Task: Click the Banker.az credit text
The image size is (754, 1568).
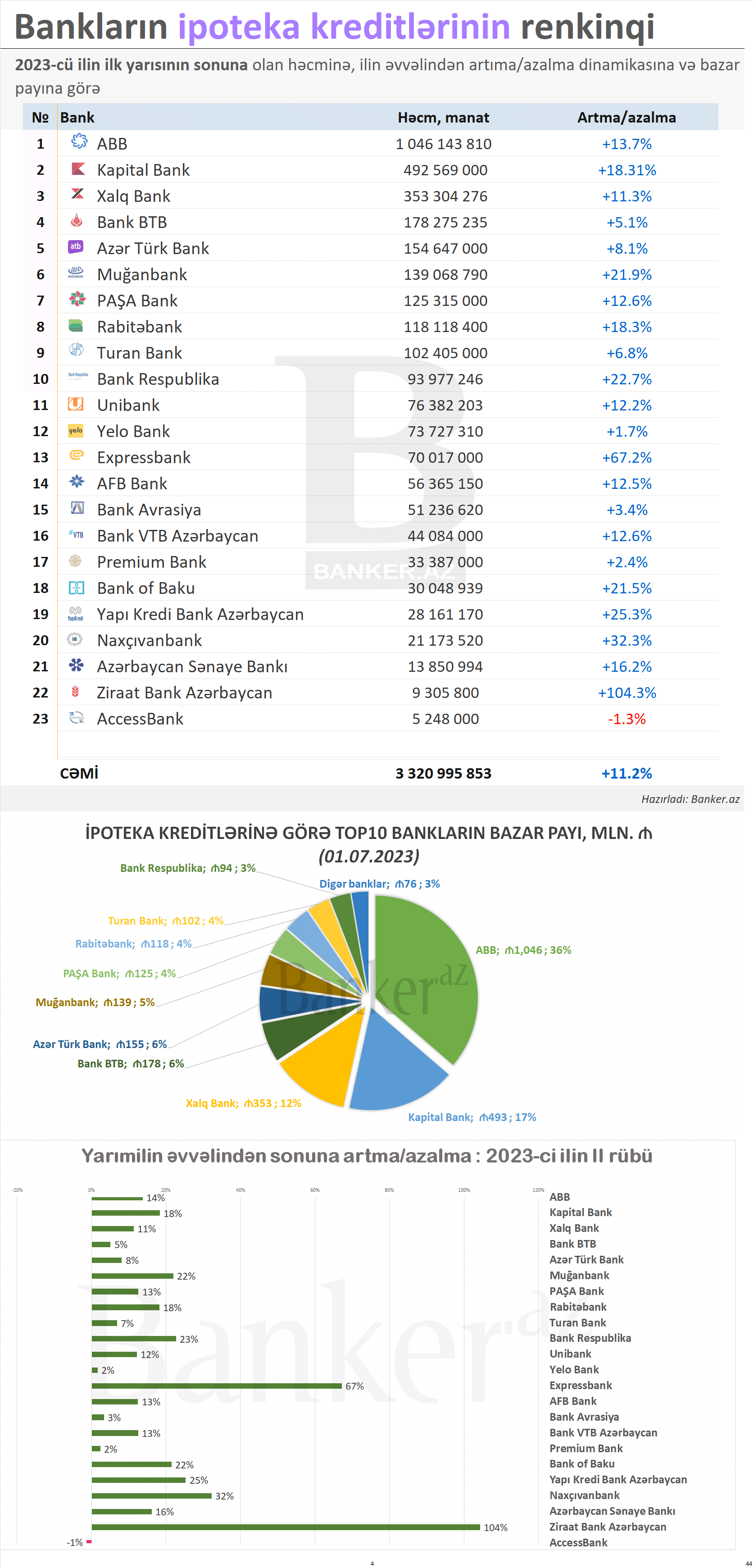Action: tap(690, 798)
